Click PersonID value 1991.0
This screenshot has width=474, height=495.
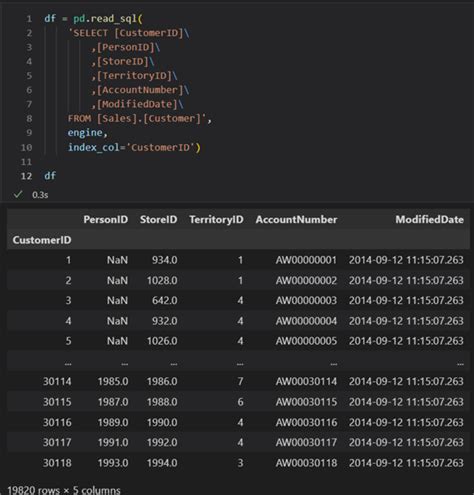(113, 442)
